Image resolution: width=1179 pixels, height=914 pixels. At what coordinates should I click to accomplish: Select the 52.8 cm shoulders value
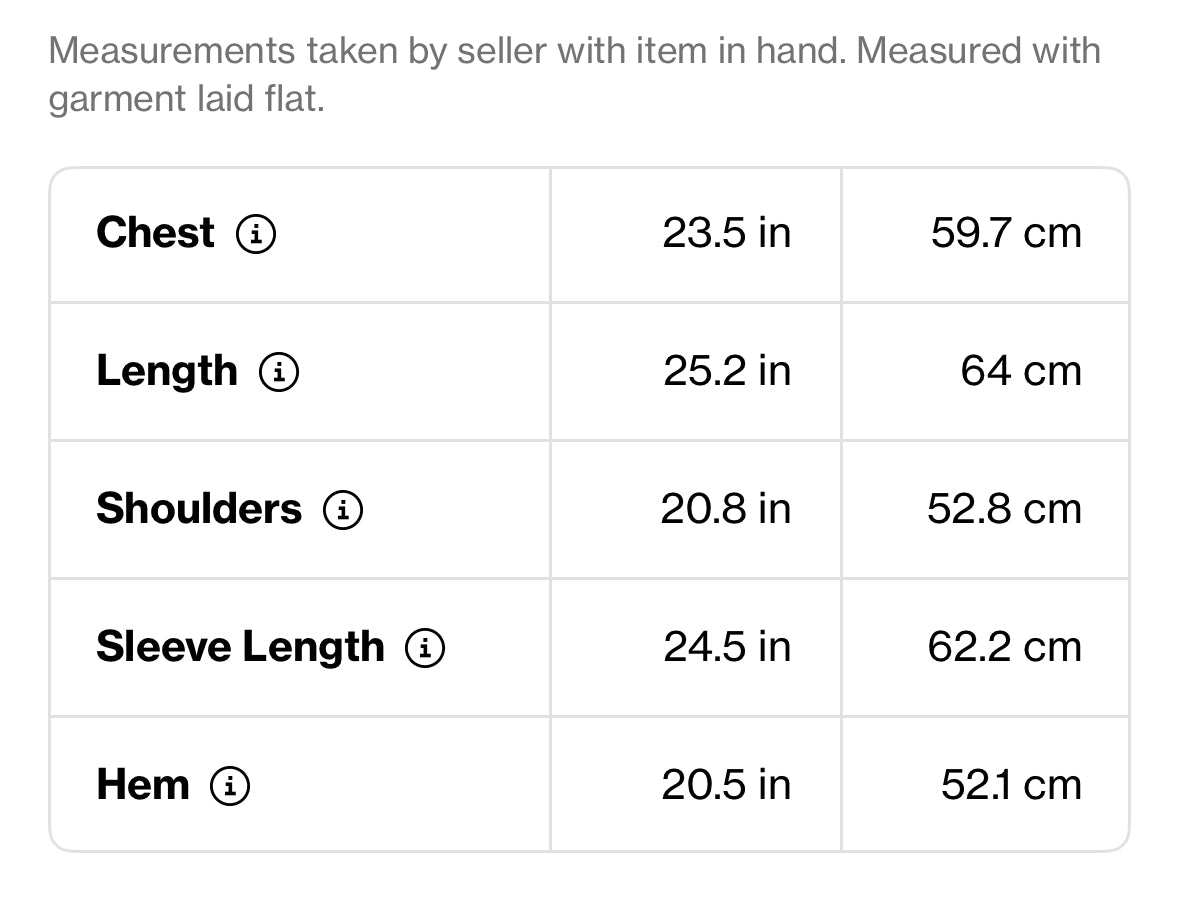pos(1004,509)
